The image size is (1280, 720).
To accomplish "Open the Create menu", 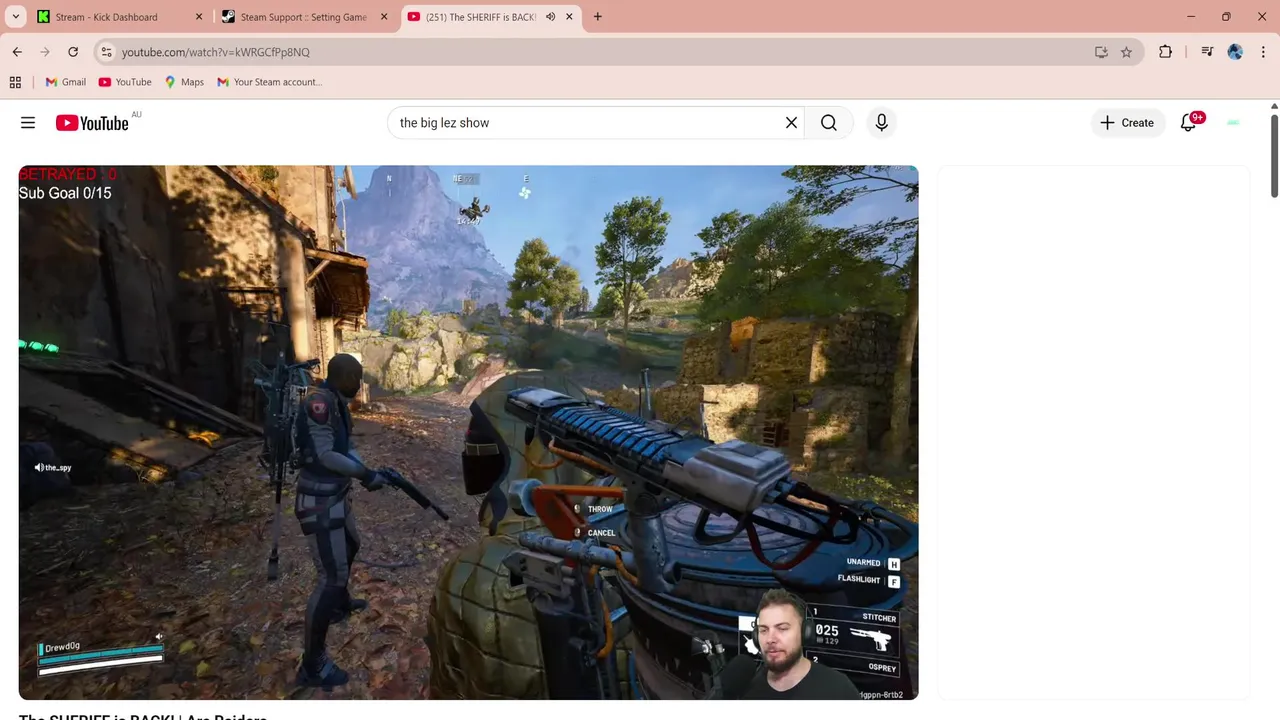I will (1127, 123).
